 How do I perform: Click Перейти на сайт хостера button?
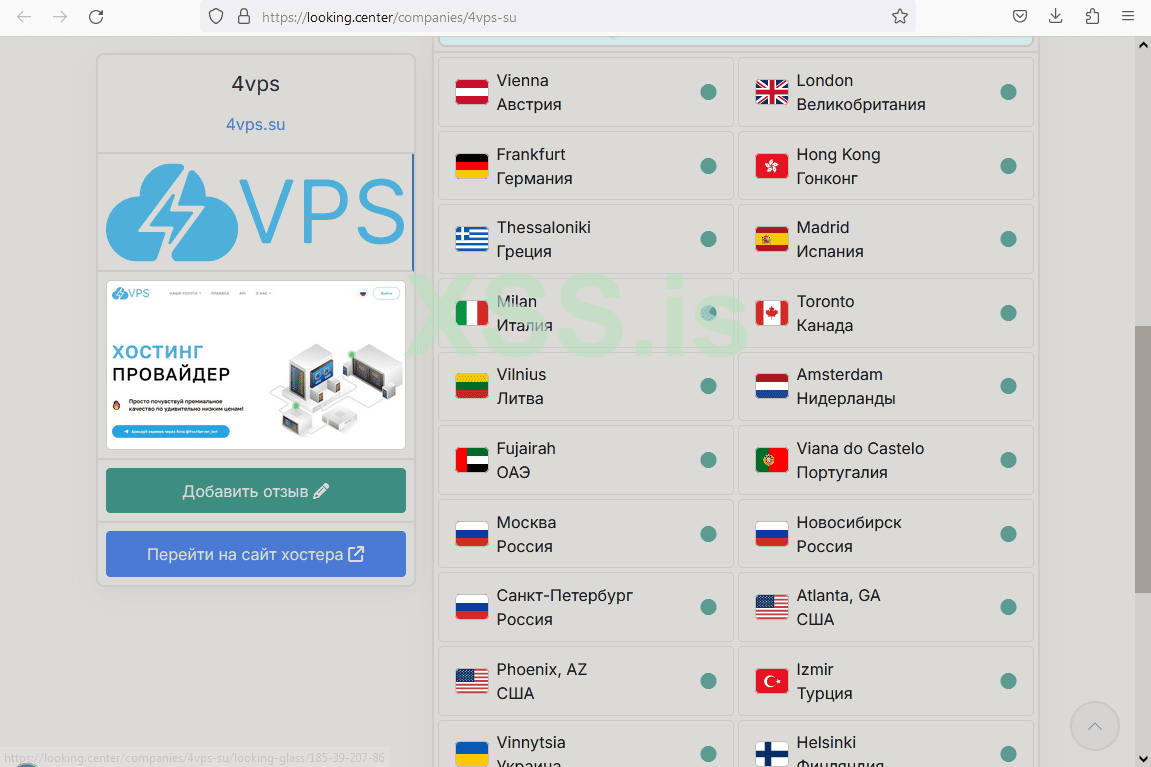[x=255, y=554]
